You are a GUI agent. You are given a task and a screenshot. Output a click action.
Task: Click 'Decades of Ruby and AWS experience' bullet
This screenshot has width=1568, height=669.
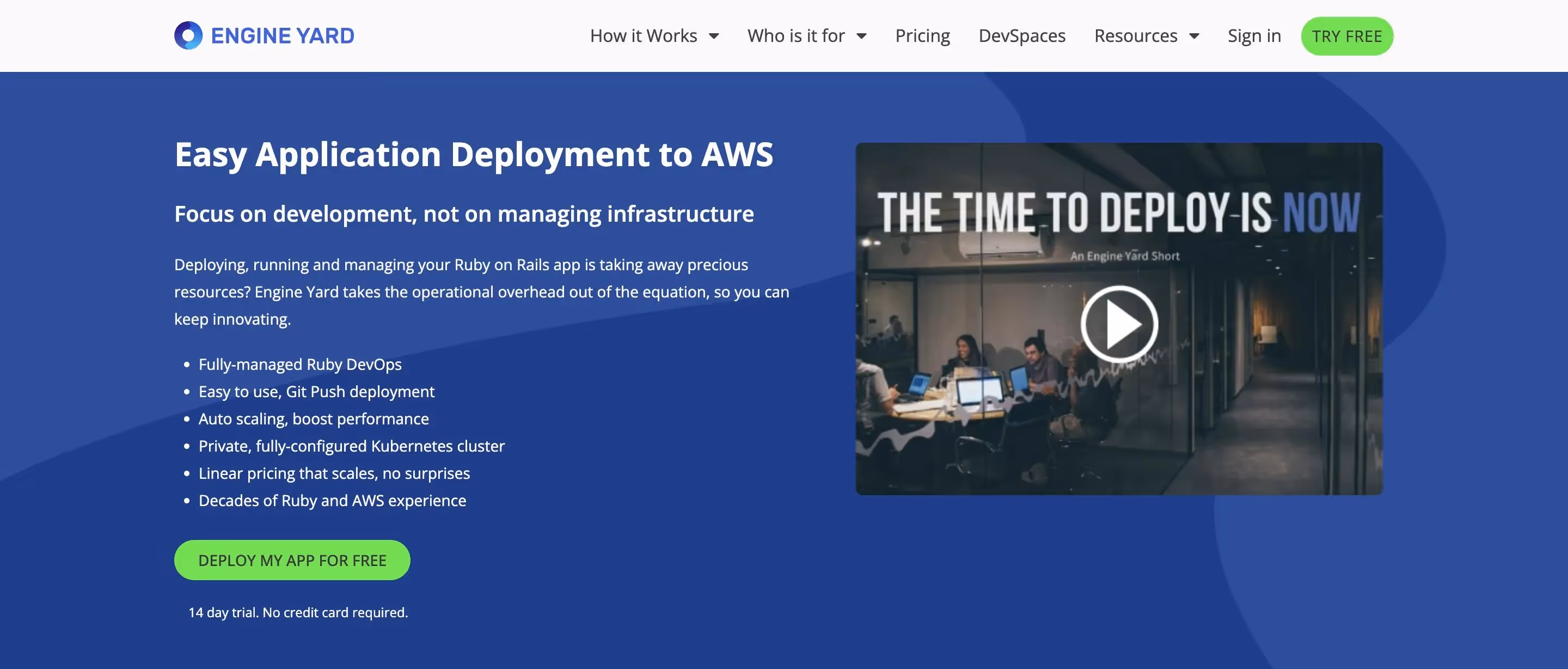click(x=332, y=501)
